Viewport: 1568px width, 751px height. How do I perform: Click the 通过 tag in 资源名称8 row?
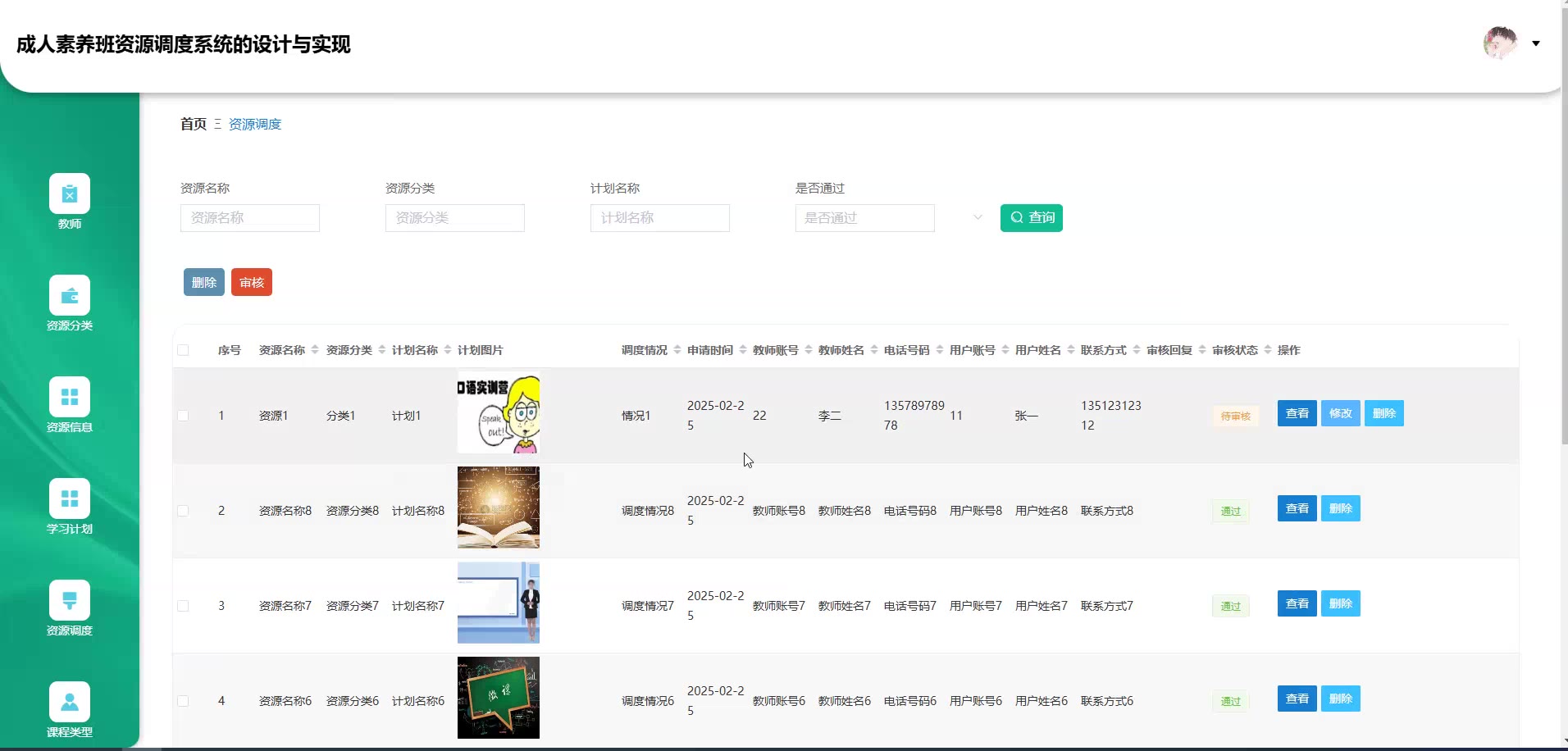[x=1231, y=512]
